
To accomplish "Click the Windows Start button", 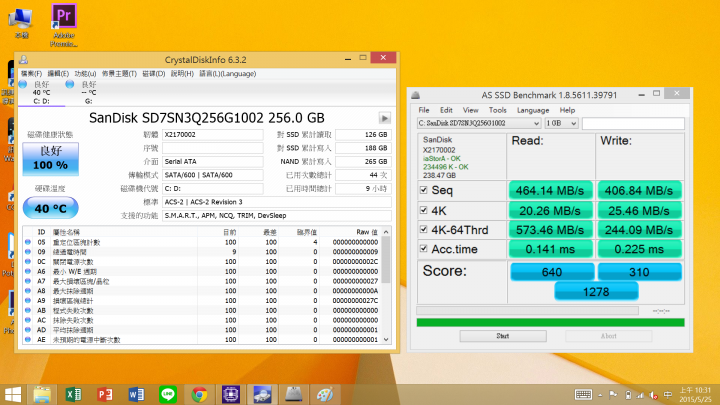I will [x=13, y=394].
